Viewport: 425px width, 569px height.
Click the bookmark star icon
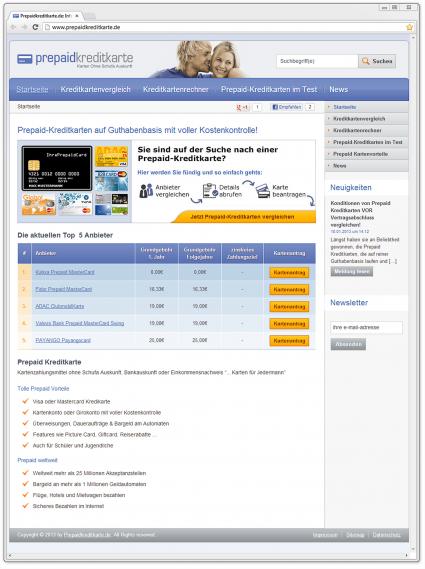(x=410, y=27)
